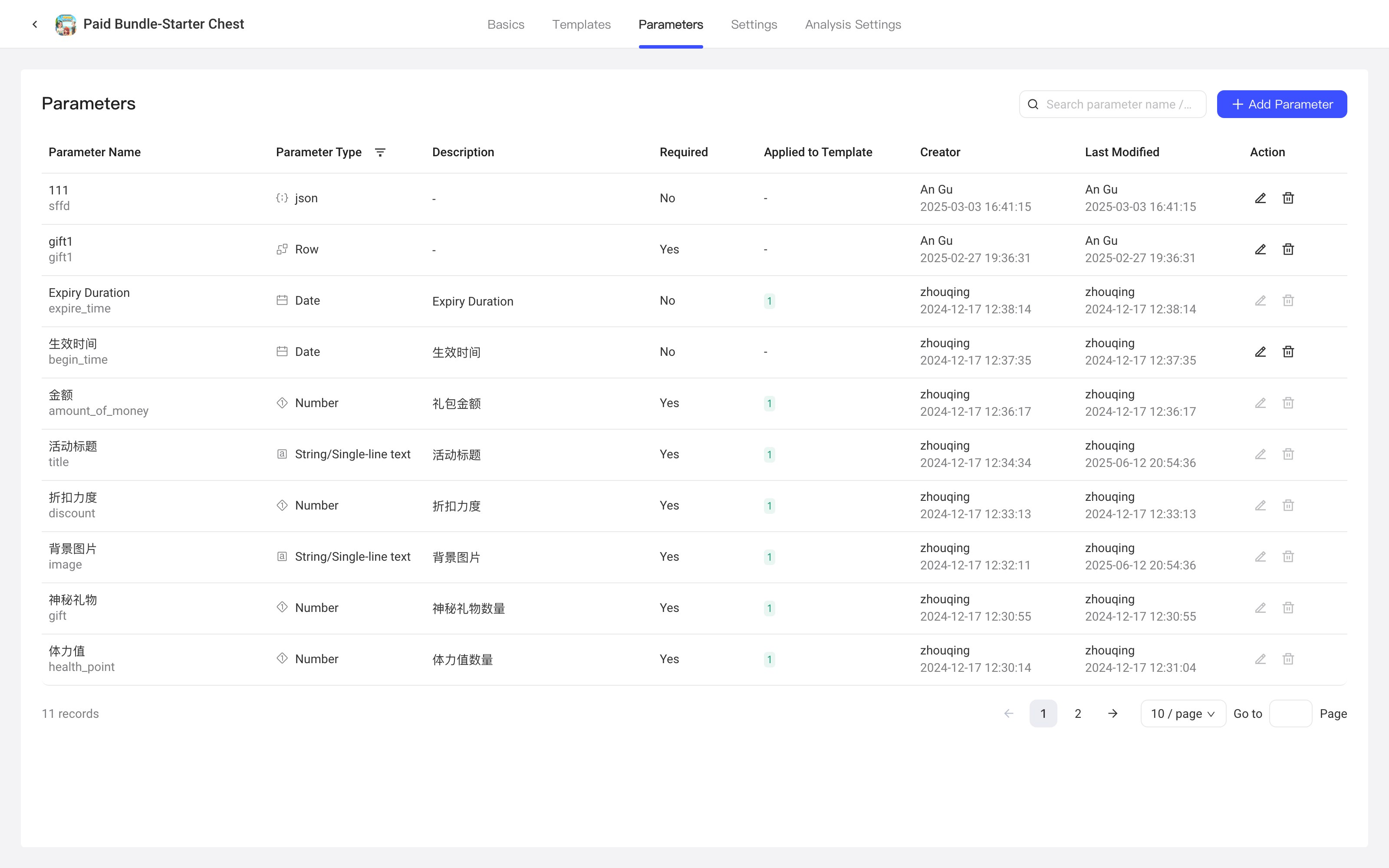This screenshot has height=868, width=1389.
Task: Click the Row type cell for gift1
Action: (x=297, y=249)
